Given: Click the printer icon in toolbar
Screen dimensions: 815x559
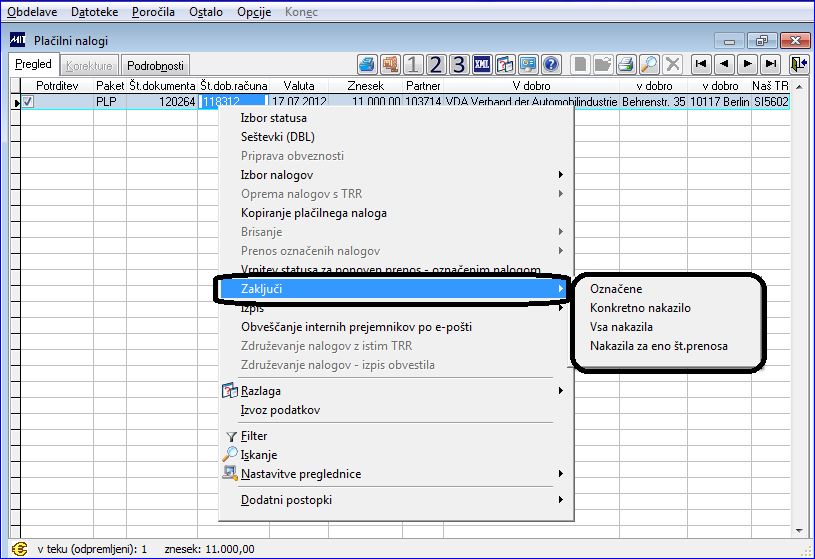Looking at the screenshot, I should (626, 64).
